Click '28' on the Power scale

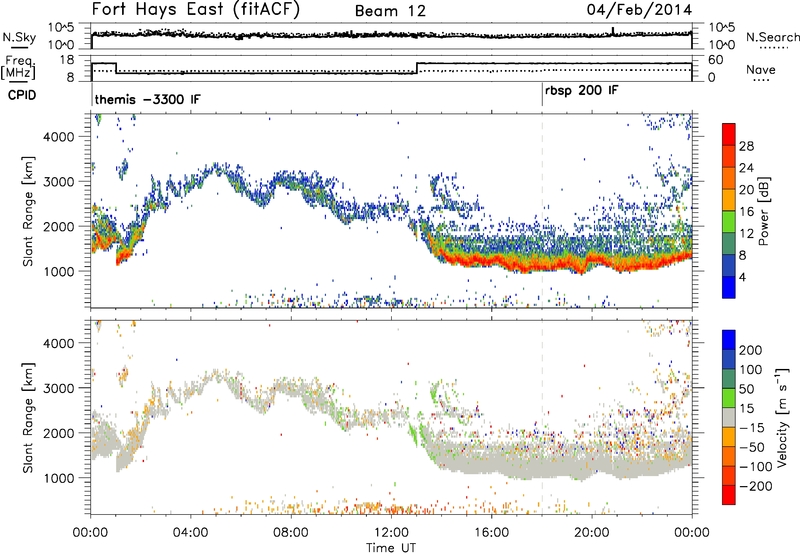click(x=746, y=146)
